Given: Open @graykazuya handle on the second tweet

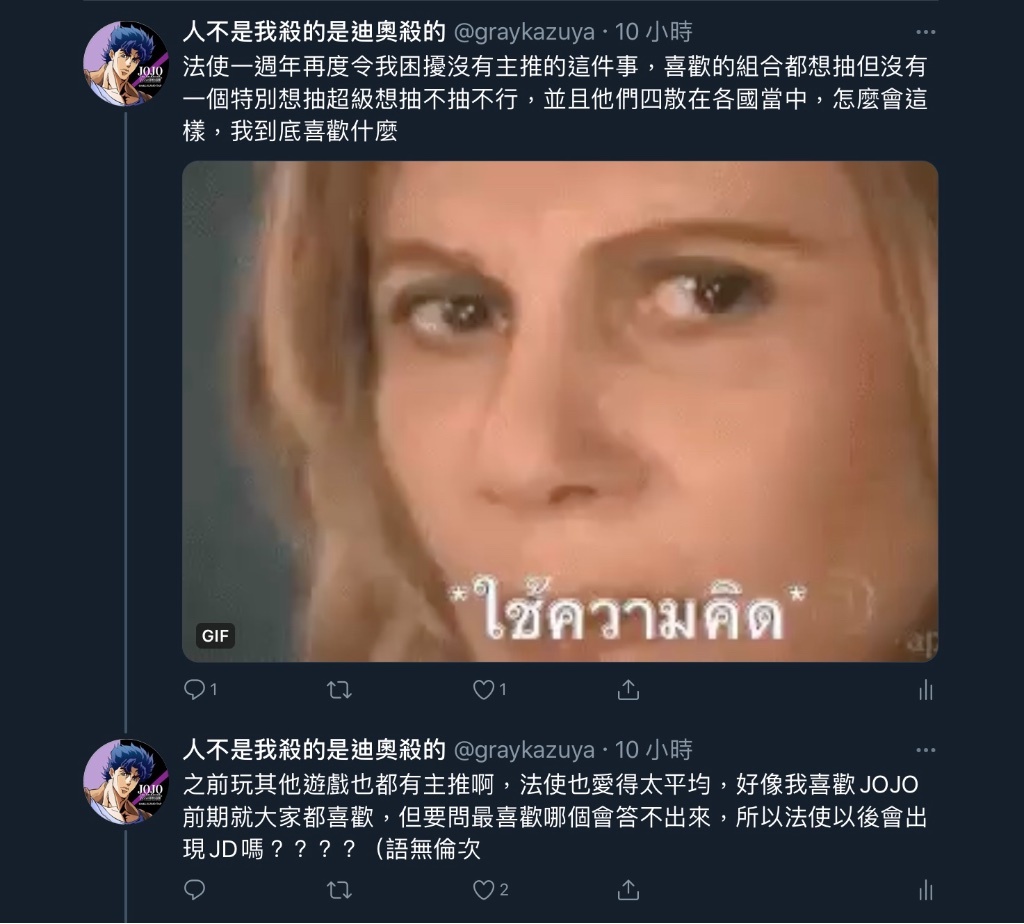Looking at the screenshot, I should (x=524, y=750).
